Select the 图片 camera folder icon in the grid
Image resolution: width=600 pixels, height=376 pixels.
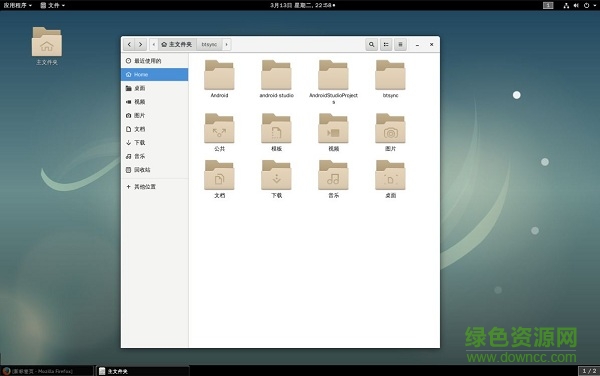[x=390, y=128]
